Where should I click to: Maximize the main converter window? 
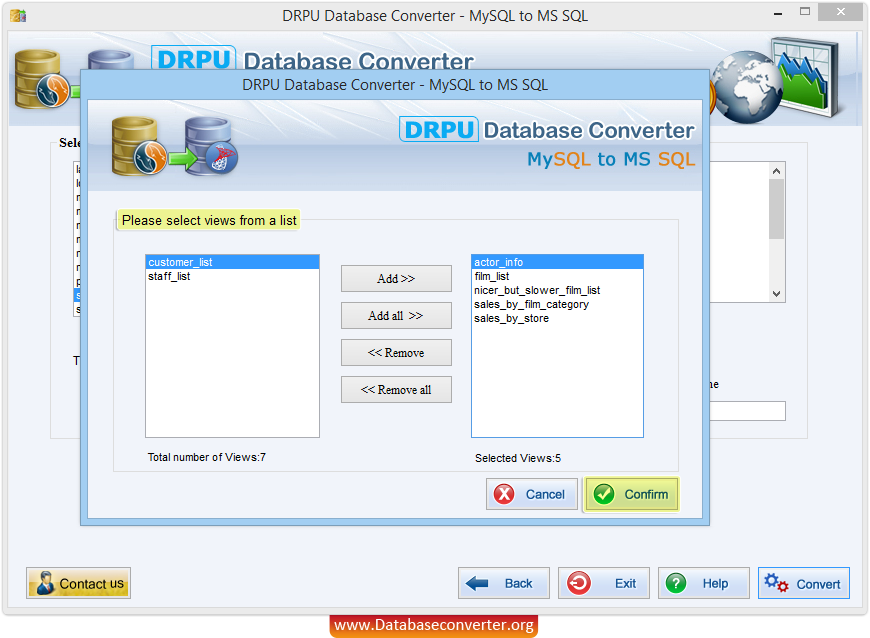click(805, 12)
